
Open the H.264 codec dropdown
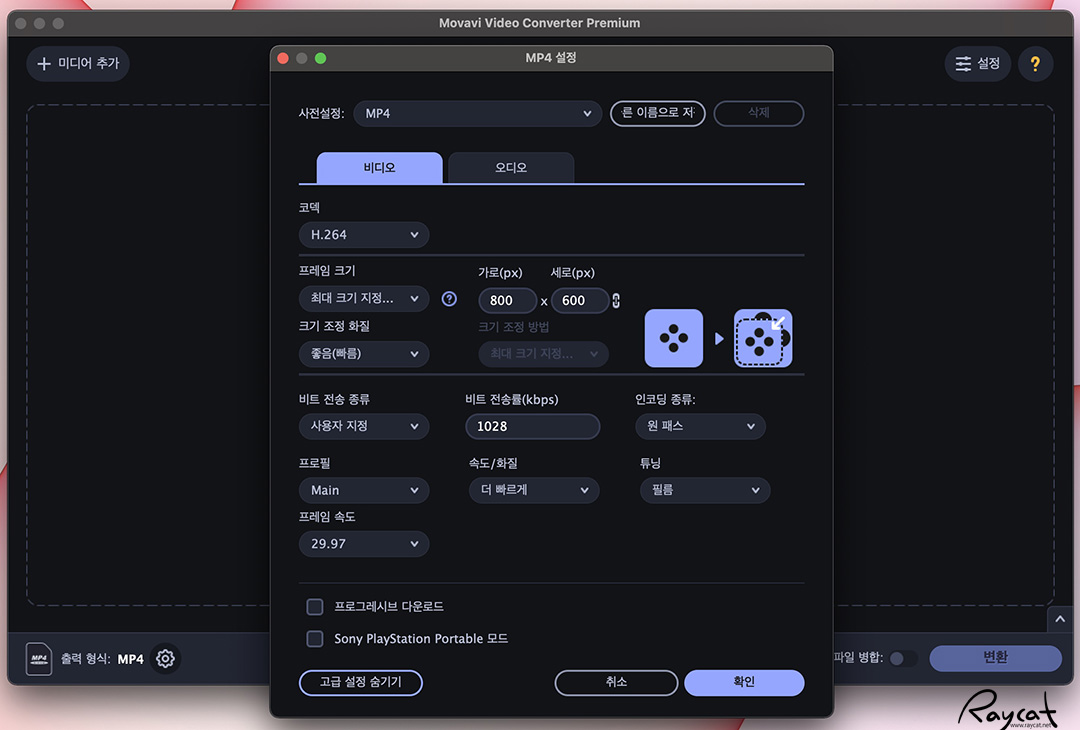364,235
